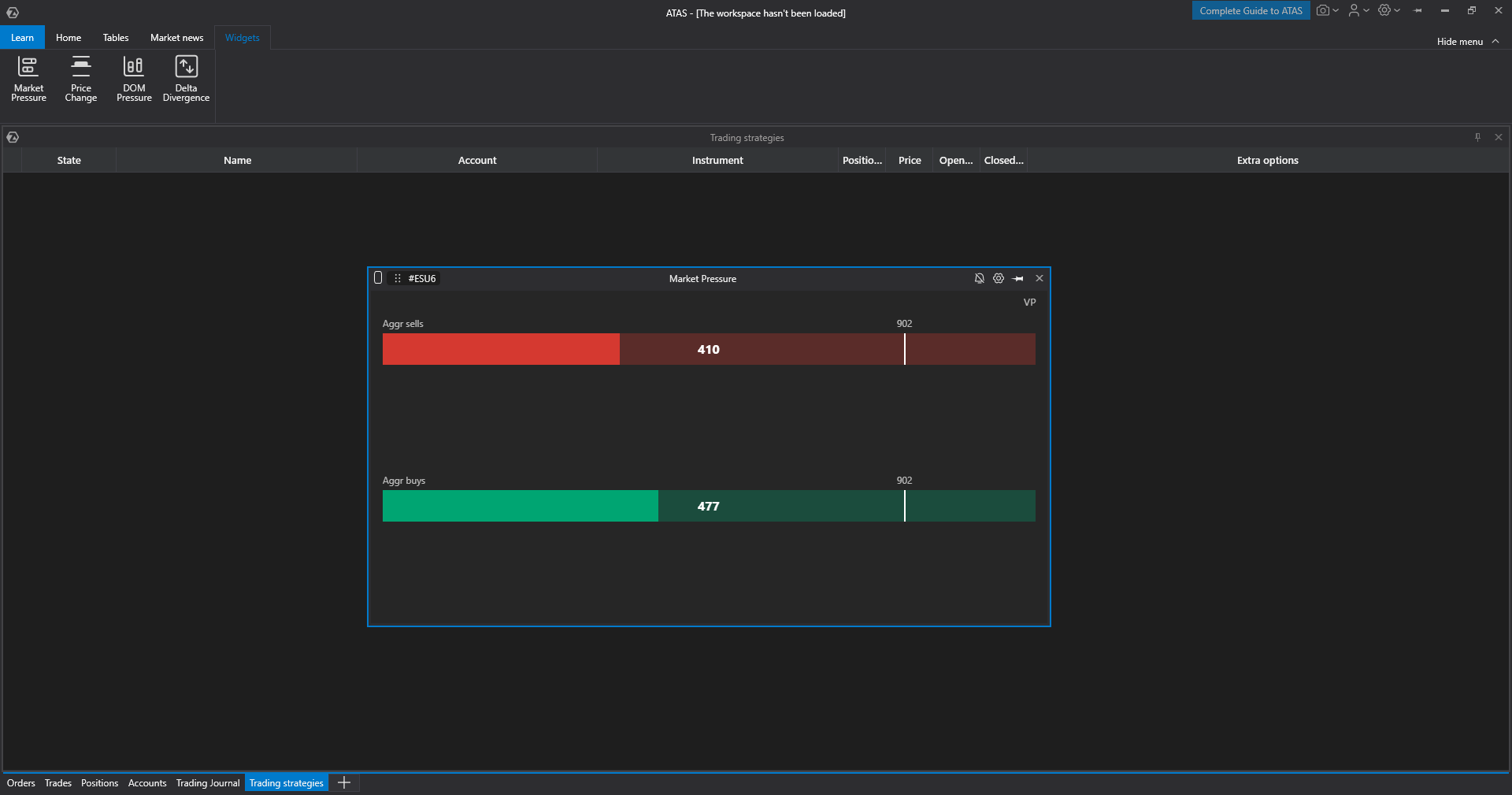Screen dimensions: 1512x795
Task: Open the Accounts bottom tab
Action: pos(147,783)
